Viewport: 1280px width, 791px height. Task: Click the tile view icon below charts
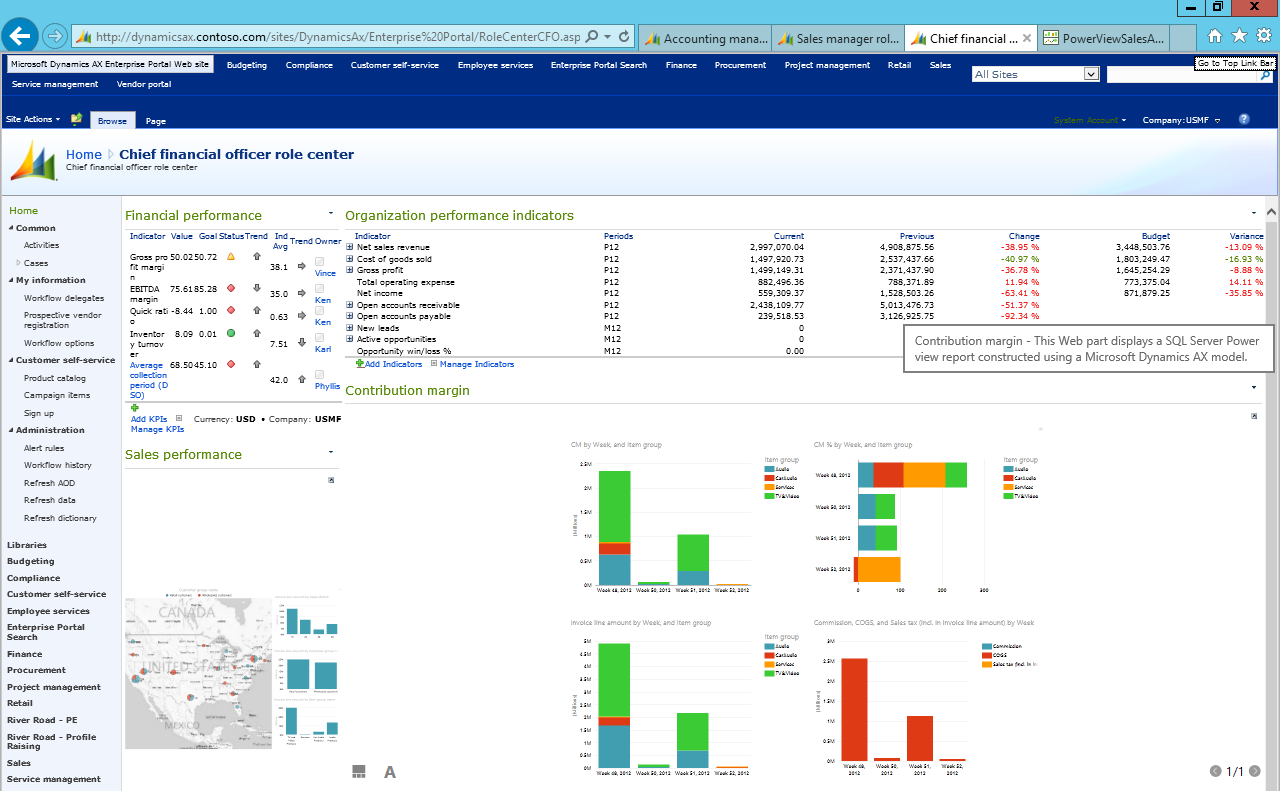(x=359, y=771)
